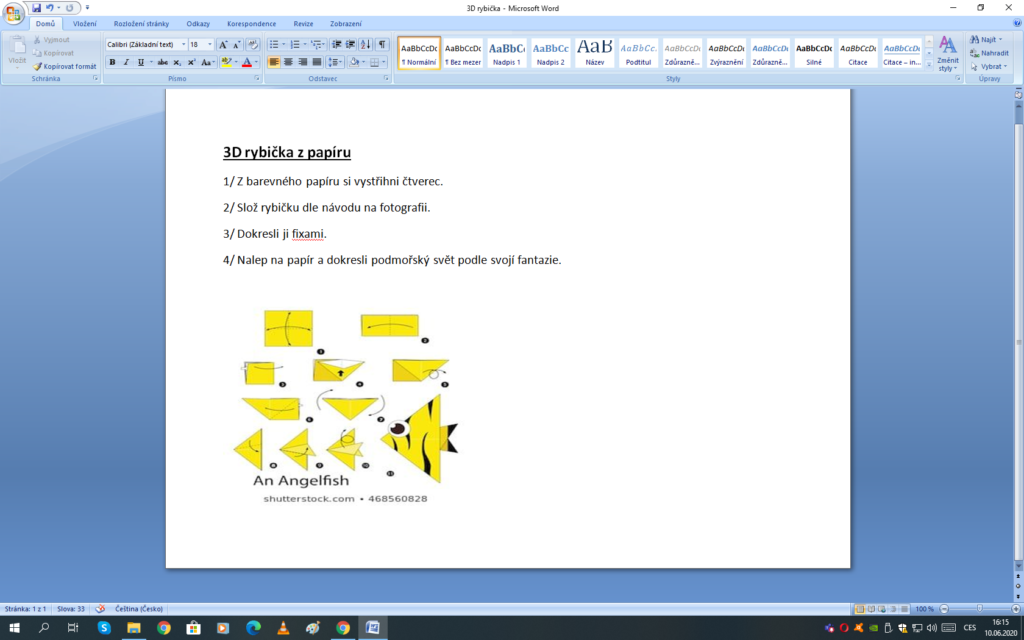Image resolution: width=1024 pixels, height=640 pixels.
Task: Toggle bold formatting
Action: pyautogui.click(x=112, y=62)
